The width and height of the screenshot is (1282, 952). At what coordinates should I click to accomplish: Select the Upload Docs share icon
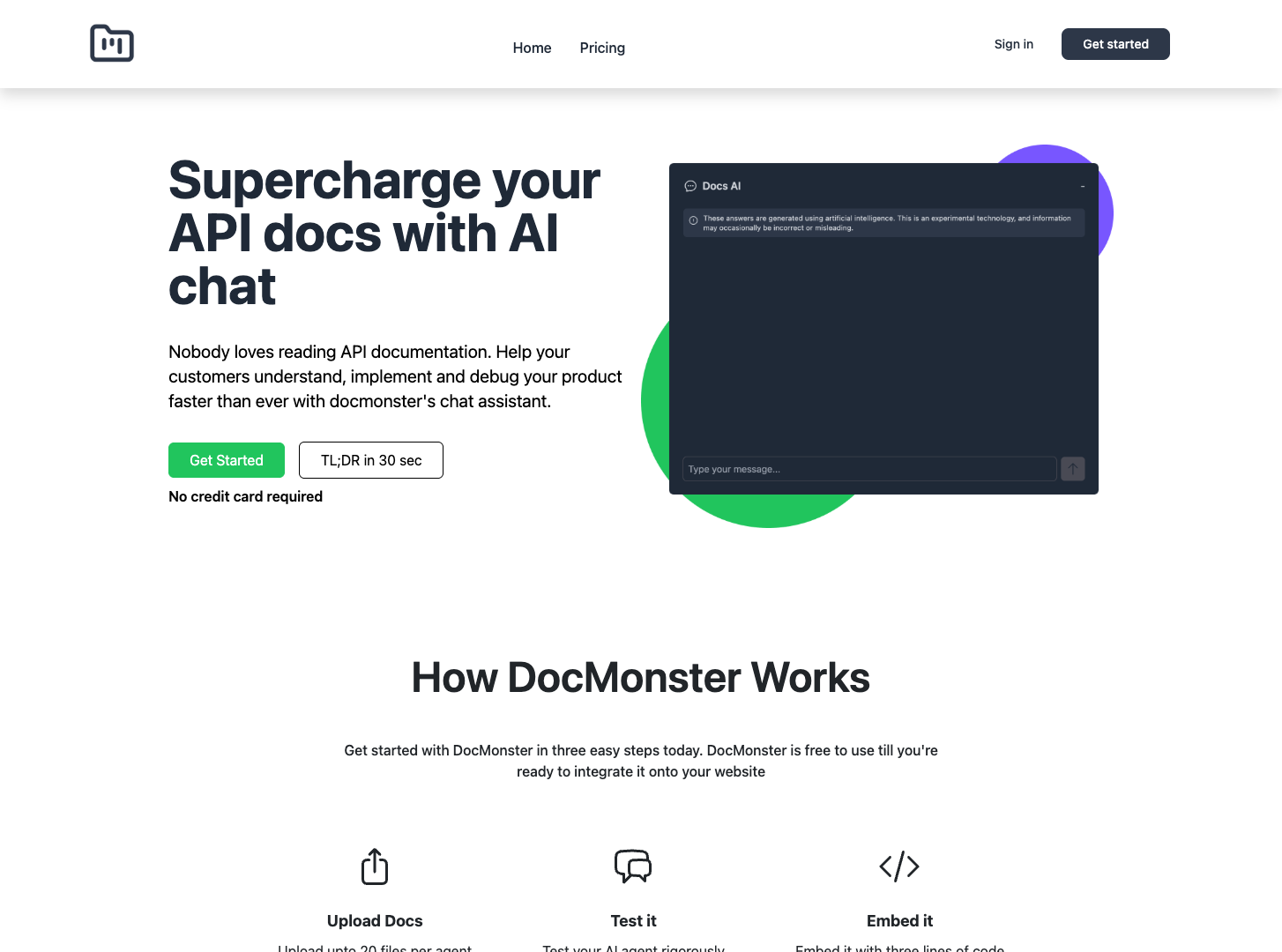pos(374,866)
